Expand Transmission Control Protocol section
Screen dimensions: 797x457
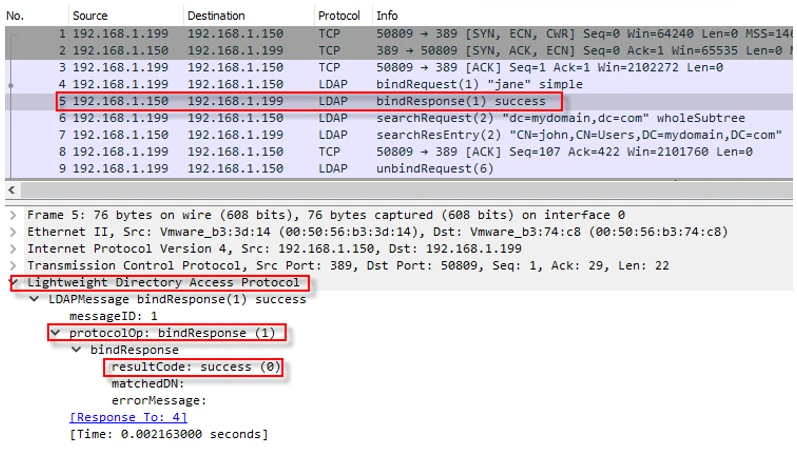[x=13, y=266]
